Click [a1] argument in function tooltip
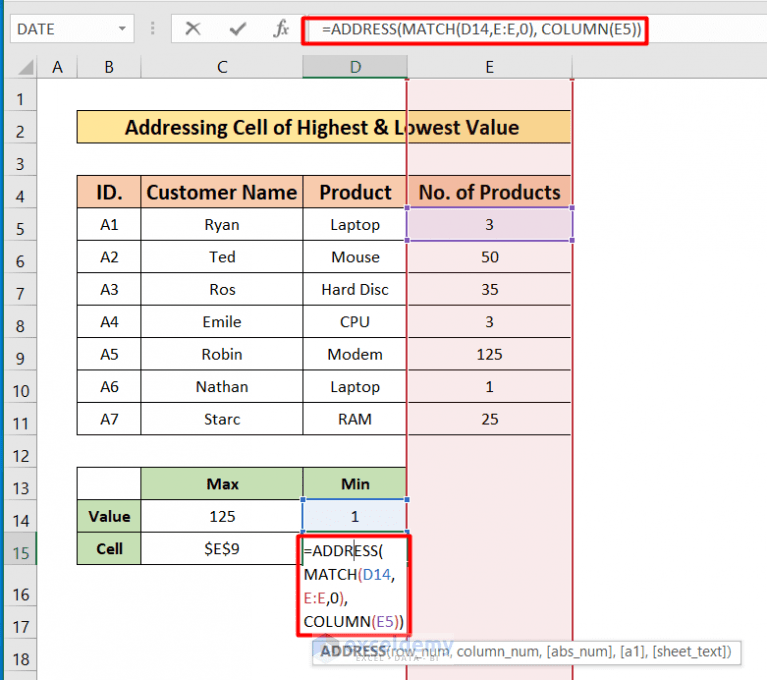The width and height of the screenshot is (767, 680). coord(633,652)
